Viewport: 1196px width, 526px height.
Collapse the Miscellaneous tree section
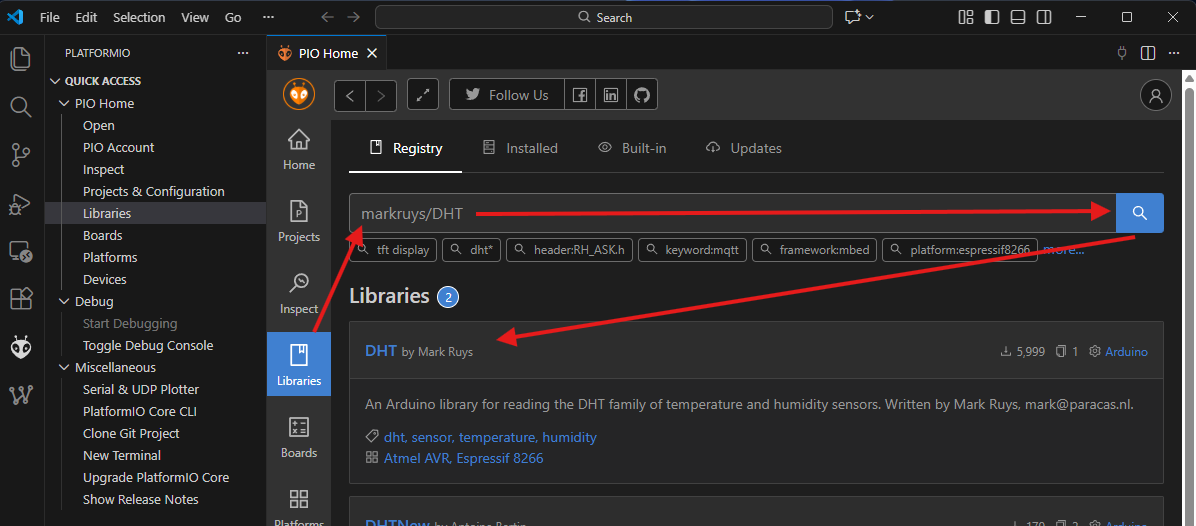[x=64, y=368]
